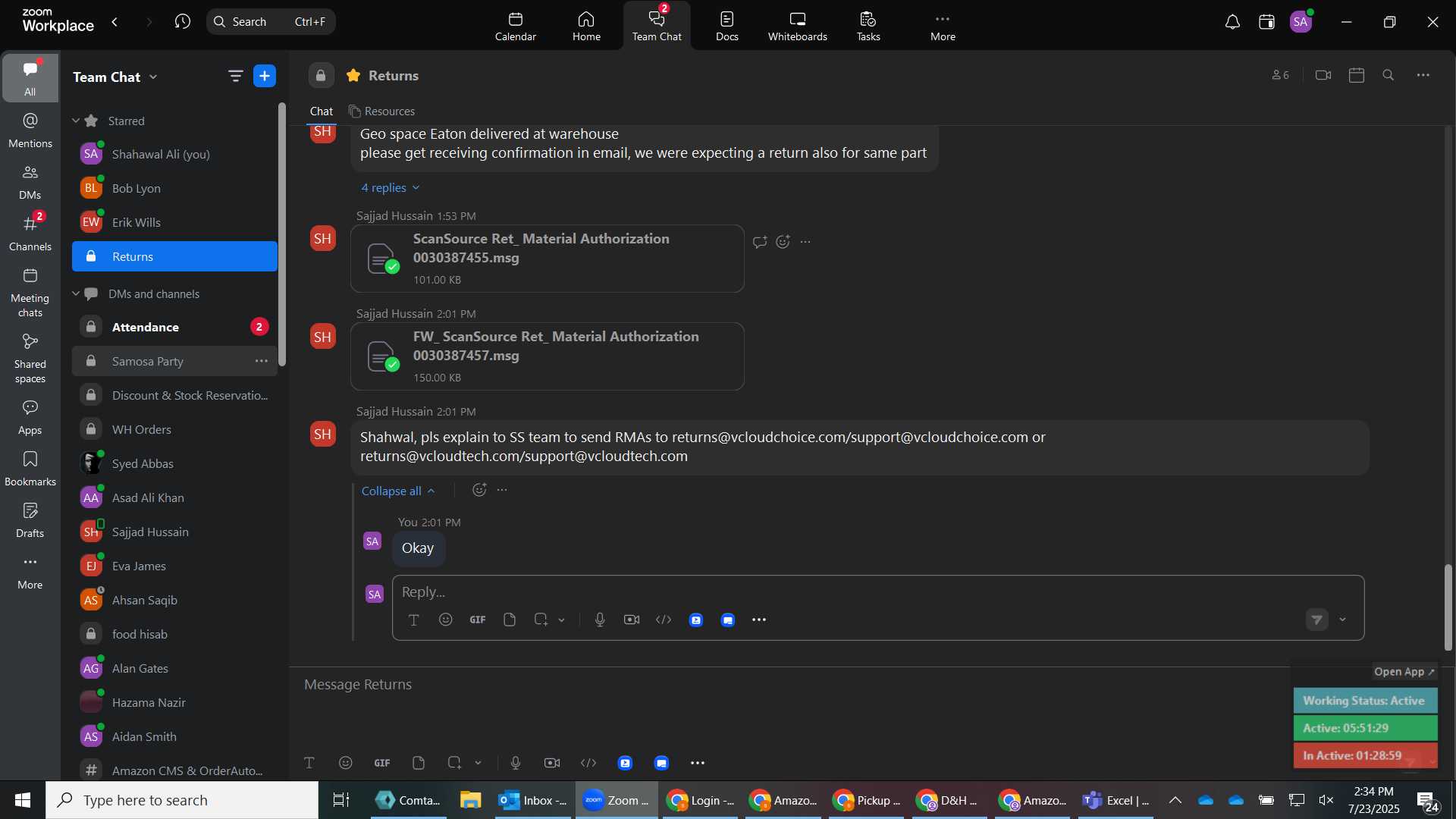
Task: Attach a file in main message box
Action: point(419,763)
